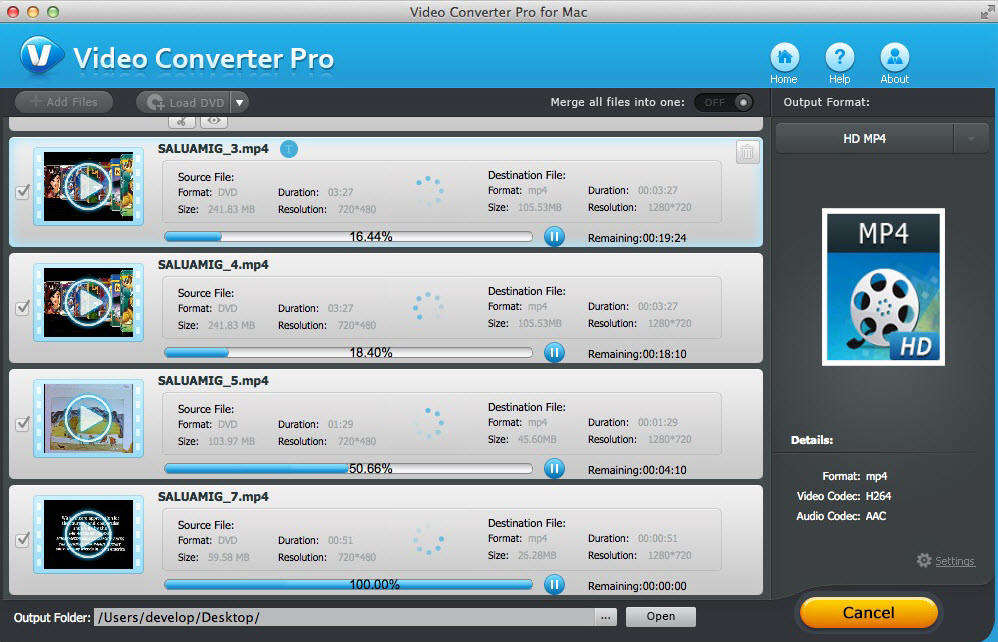Image resolution: width=998 pixels, height=642 pixels.
Task: Click the blue T icon beside SALUAMIG_3.mp4
Action: 289,149
